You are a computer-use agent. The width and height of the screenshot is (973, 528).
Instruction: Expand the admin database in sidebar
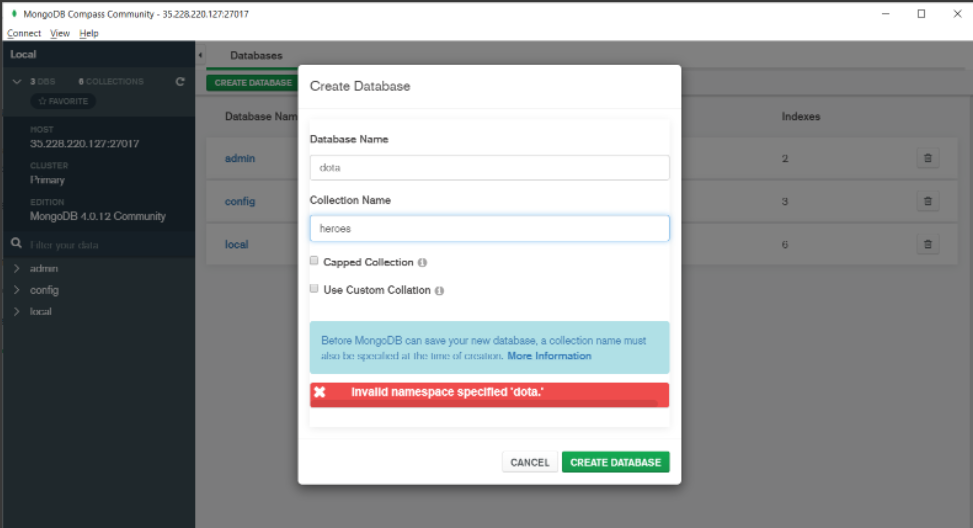coord(17,269)
